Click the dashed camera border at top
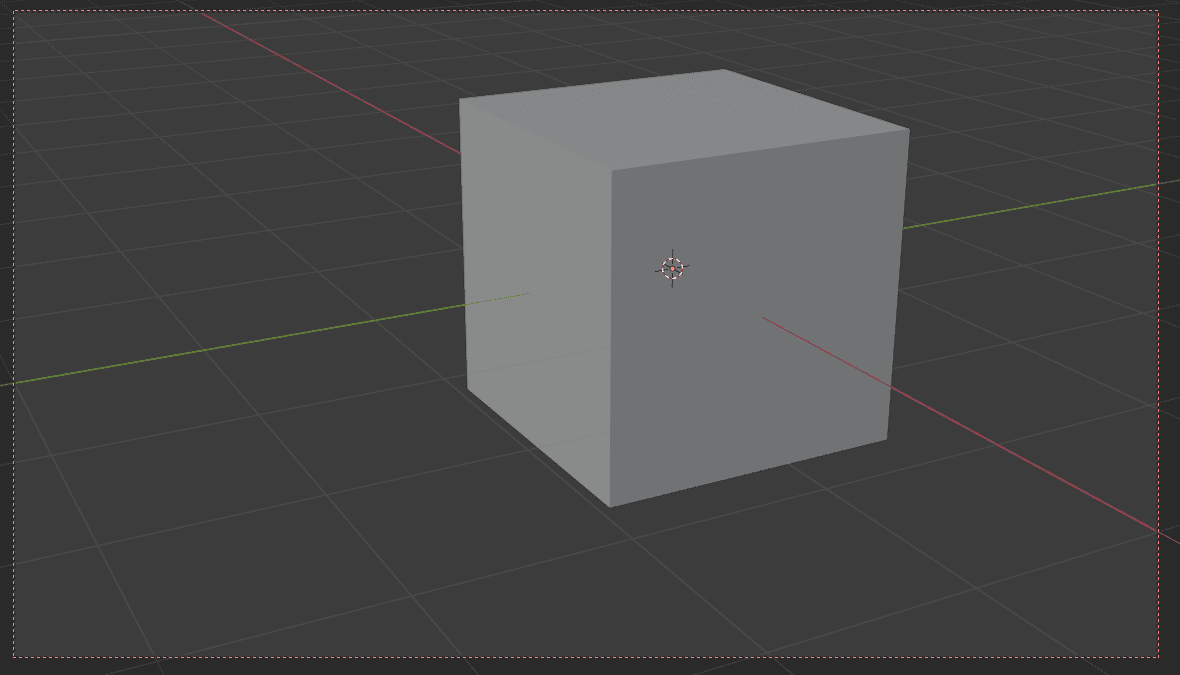 [600, 10]
